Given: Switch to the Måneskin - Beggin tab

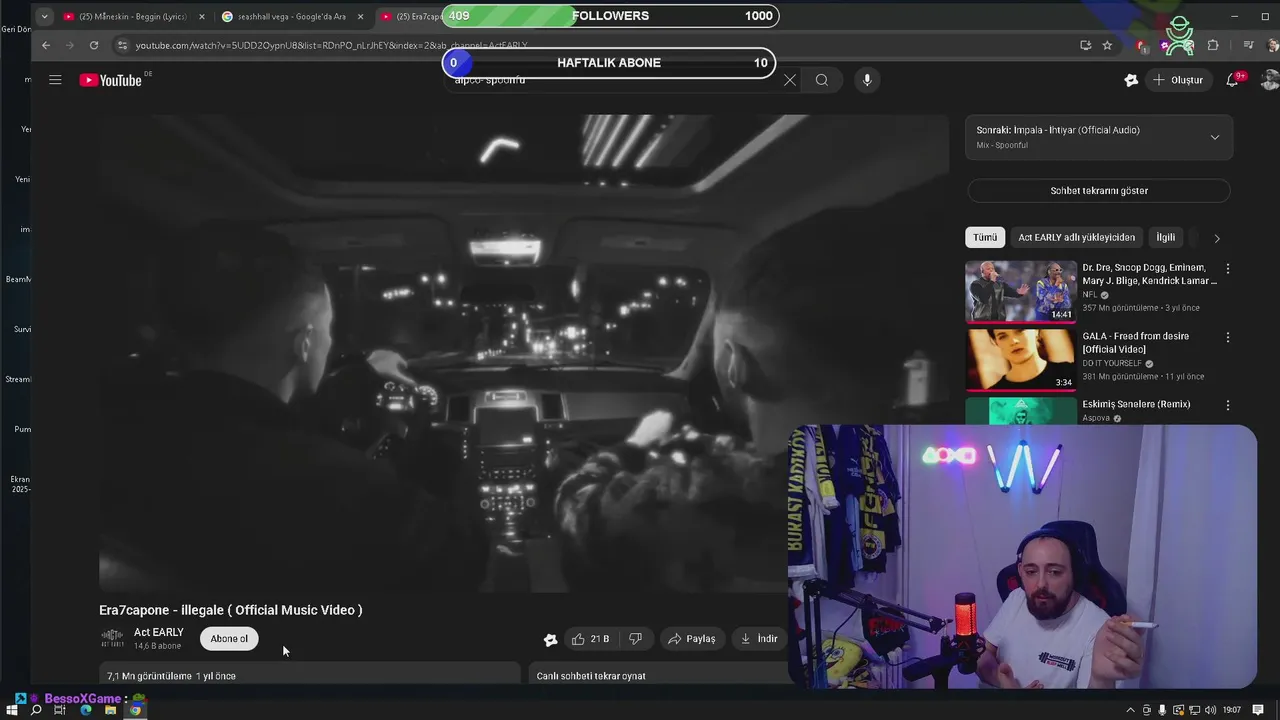Looking at the screenshot, I should point(125,16).
